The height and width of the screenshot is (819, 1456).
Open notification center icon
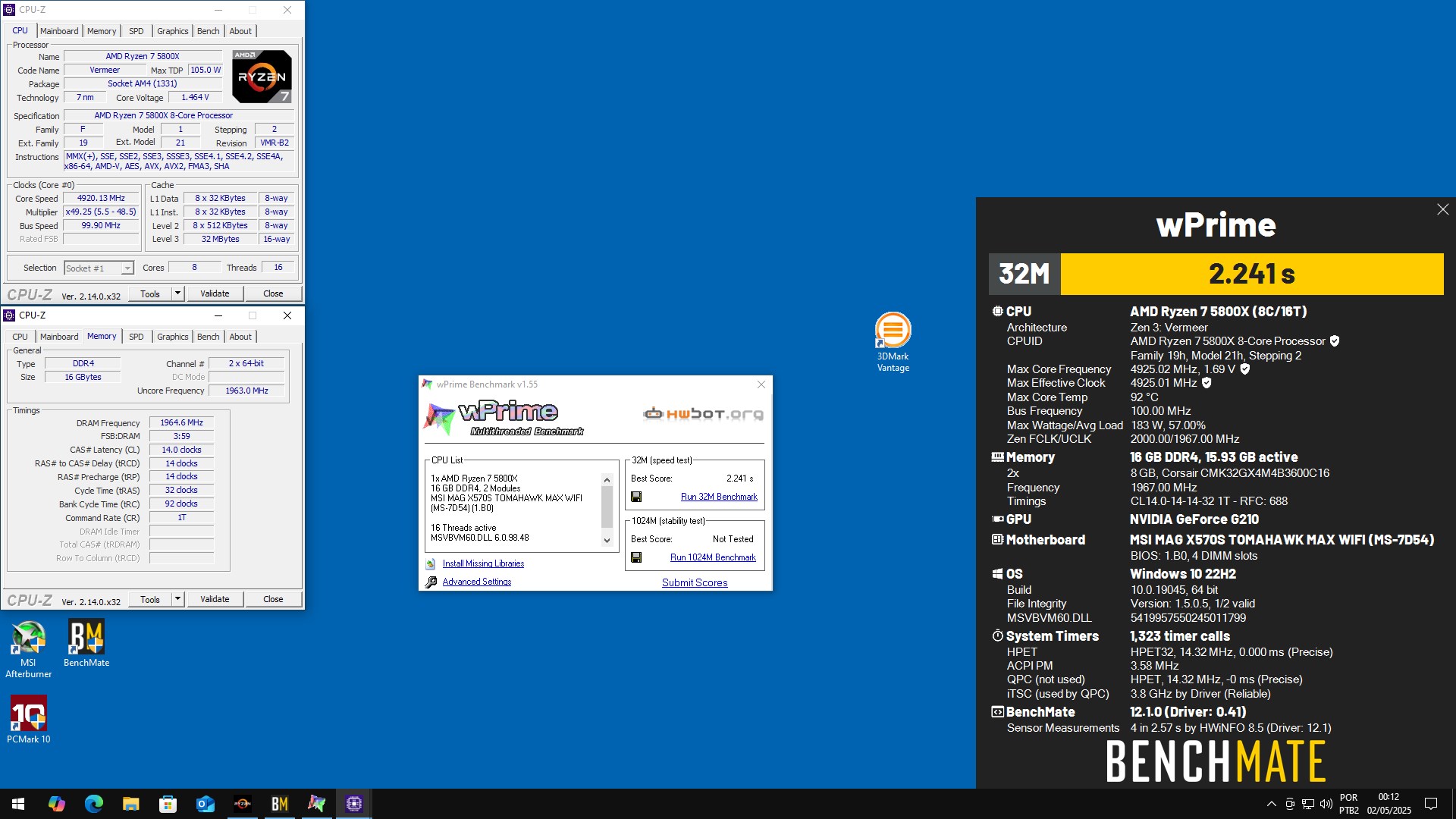[x=1431, y=804]
